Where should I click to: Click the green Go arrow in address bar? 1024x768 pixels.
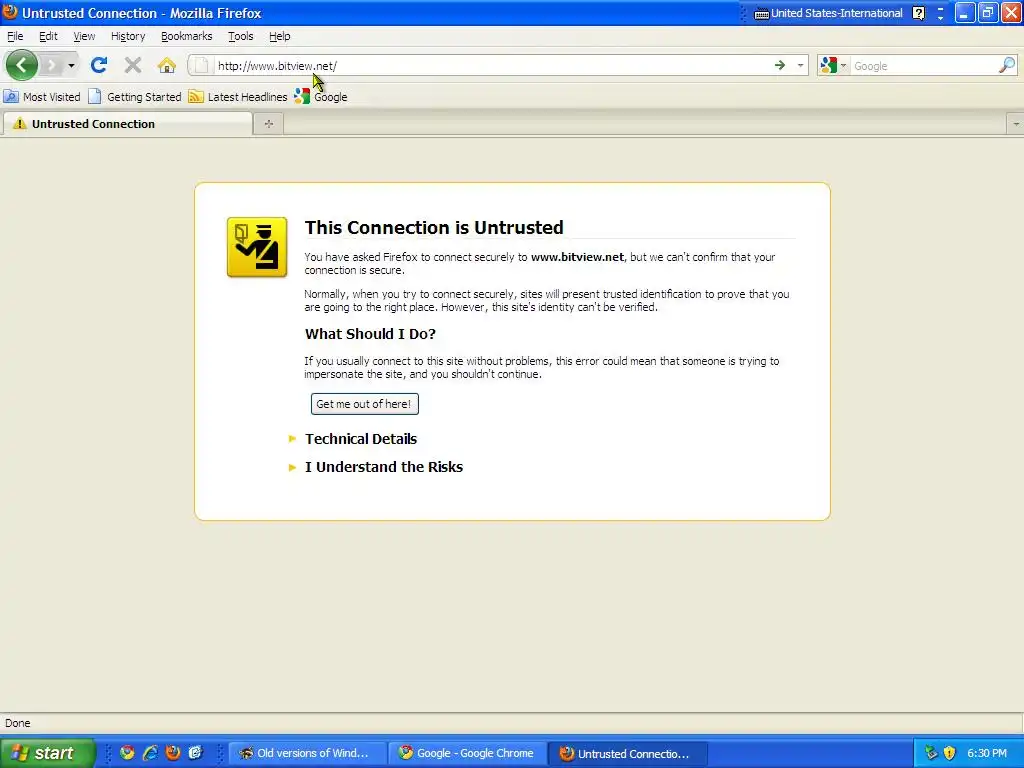[x=779, y=65]
